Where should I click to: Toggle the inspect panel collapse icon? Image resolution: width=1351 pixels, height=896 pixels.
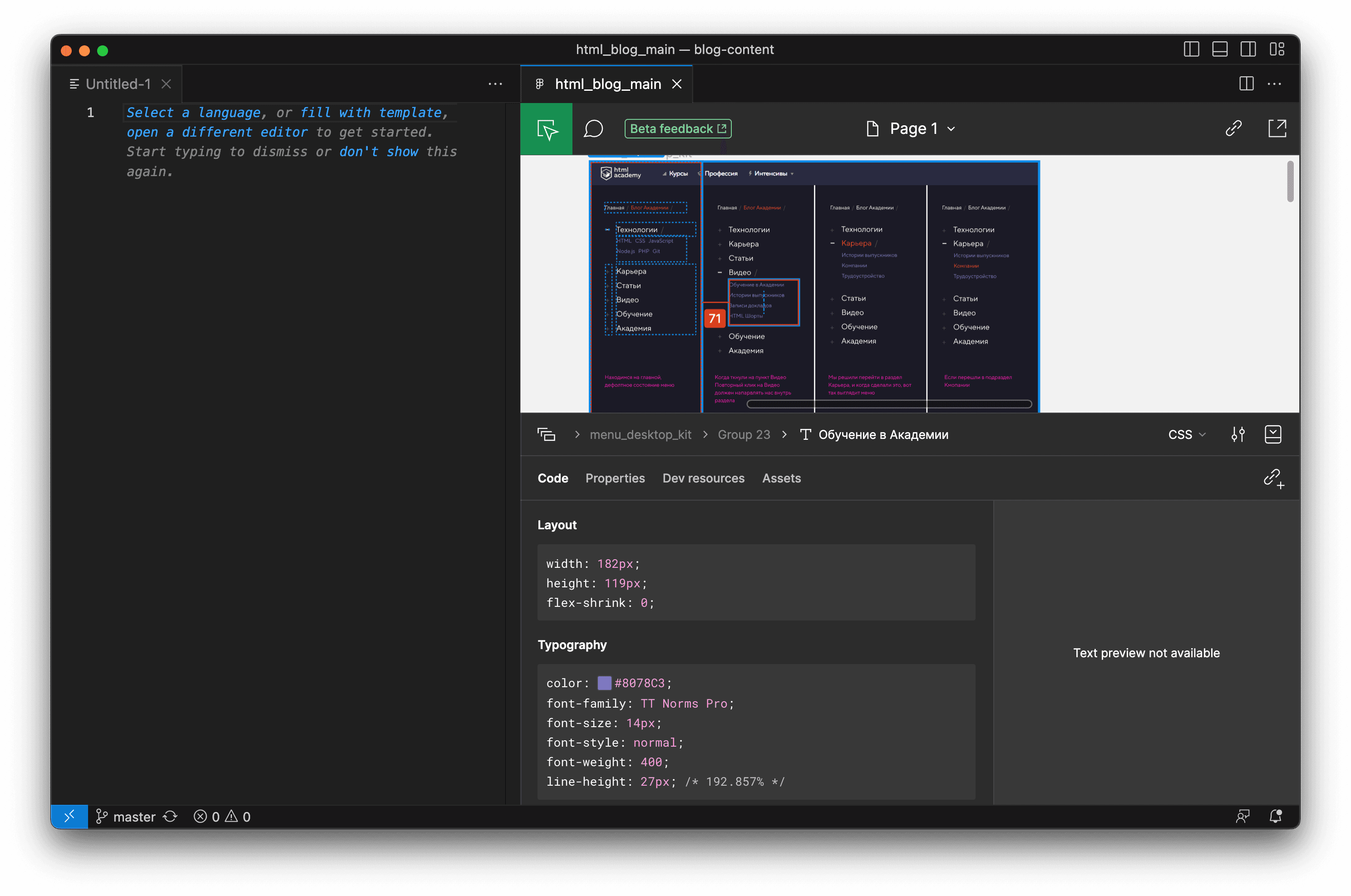click(x=1273, y=435)
